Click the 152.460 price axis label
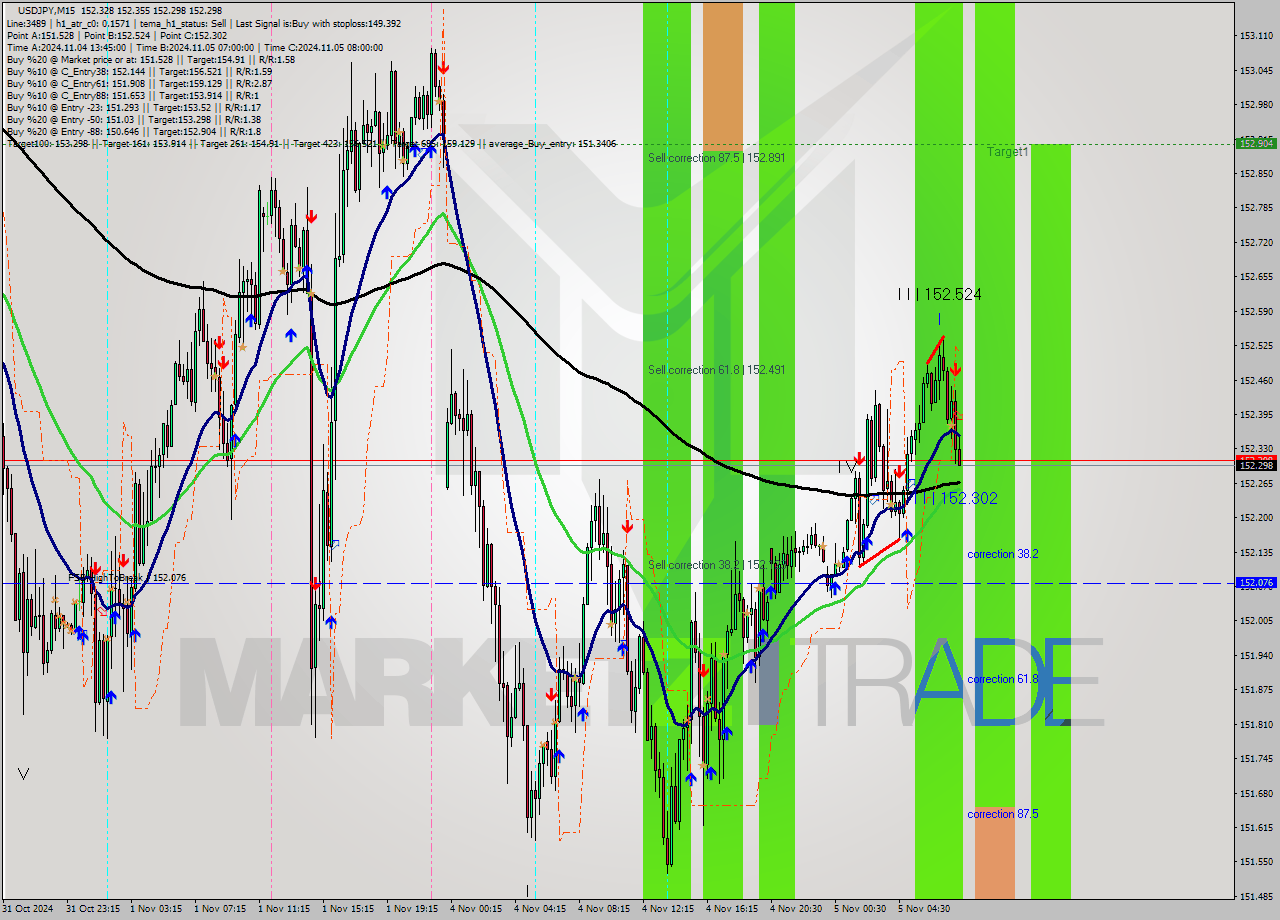Viewport: 1280px width, 920px height. (x=1256, y=381)
